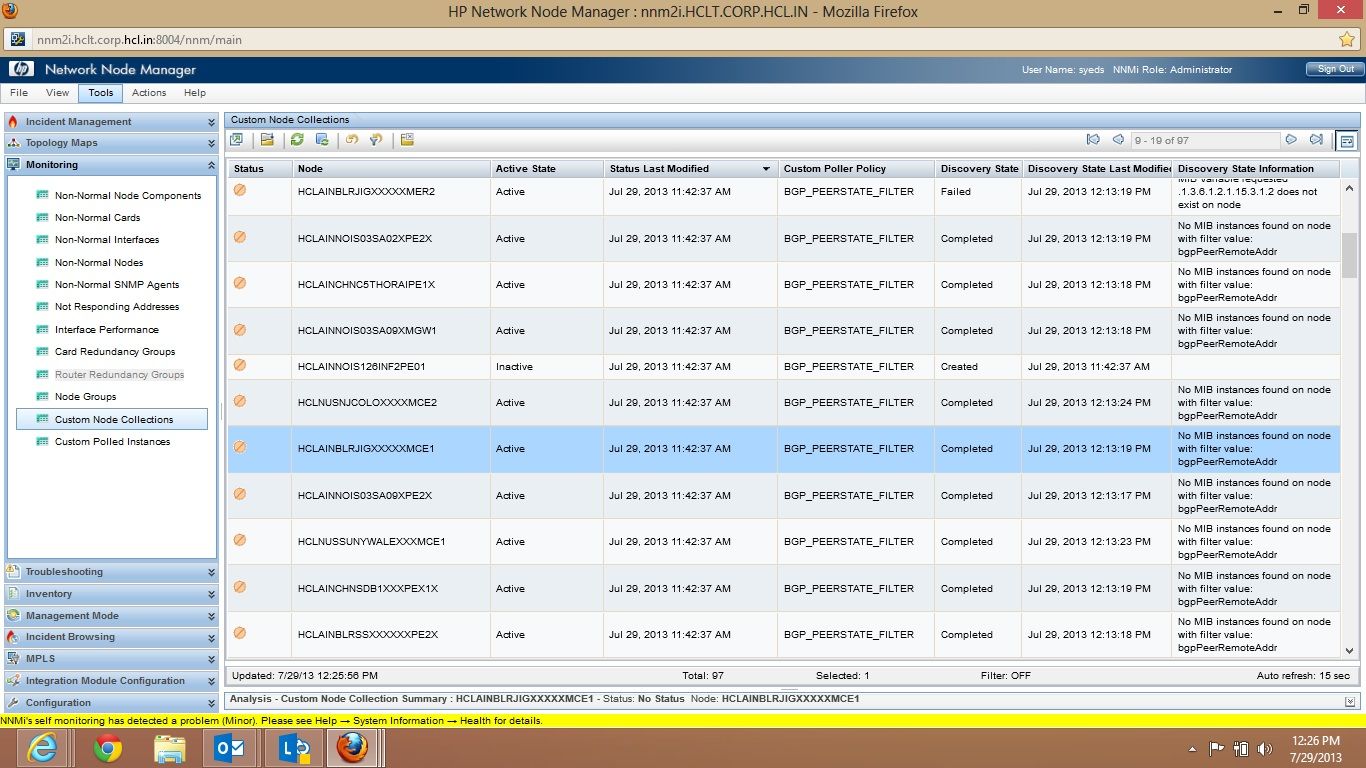This screenshot has width=1366, height=768.
Task: Open Non-Normal Interfaces view
Action: (x=107, y=240)
